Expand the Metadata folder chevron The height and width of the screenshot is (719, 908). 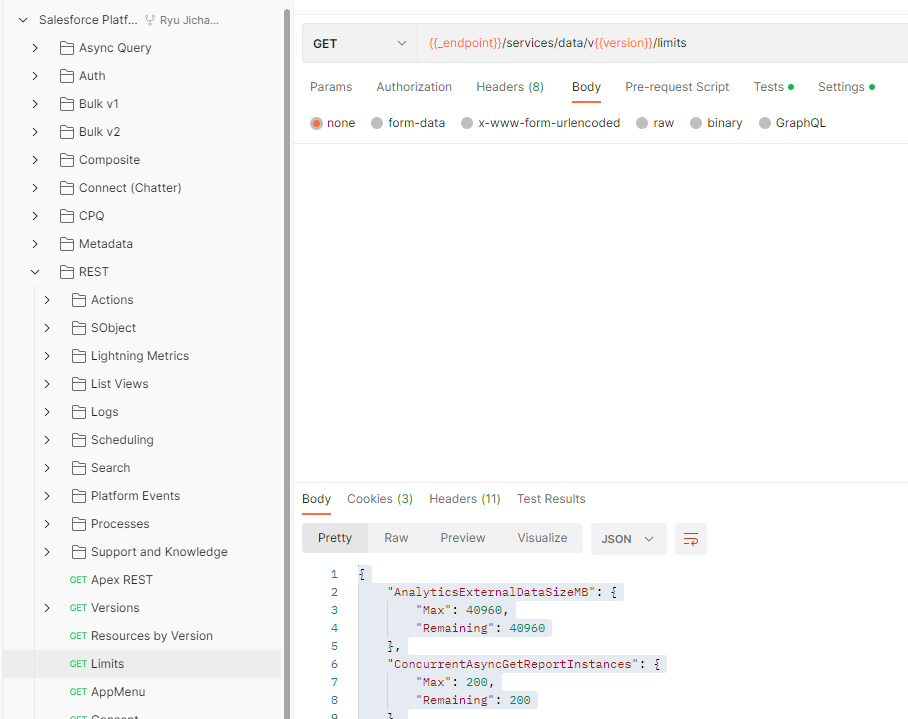click(35, 244)
